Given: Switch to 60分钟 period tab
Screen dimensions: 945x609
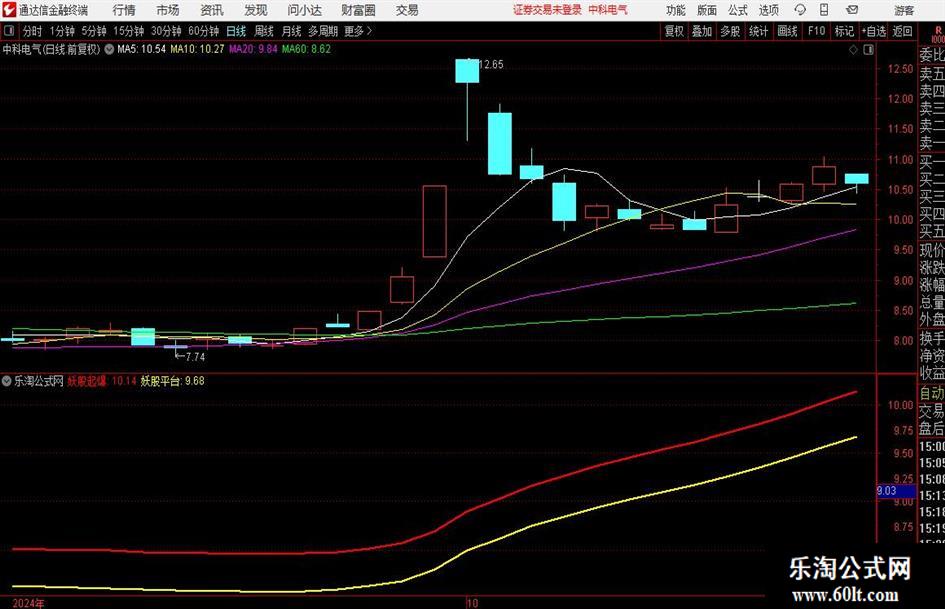Looking at the screenshot, I should [203, 31].
